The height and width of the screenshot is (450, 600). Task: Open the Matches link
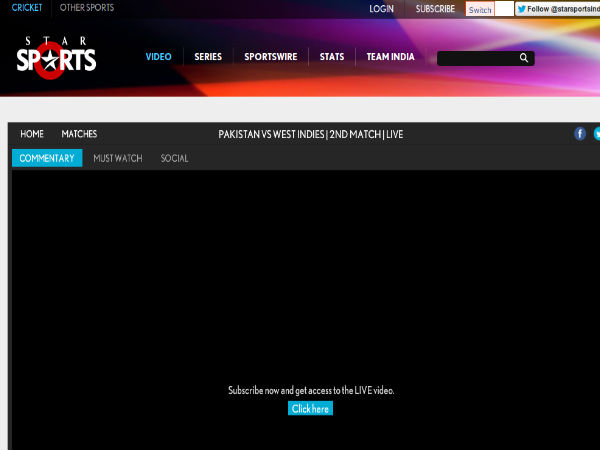click(x=79, y=134)
